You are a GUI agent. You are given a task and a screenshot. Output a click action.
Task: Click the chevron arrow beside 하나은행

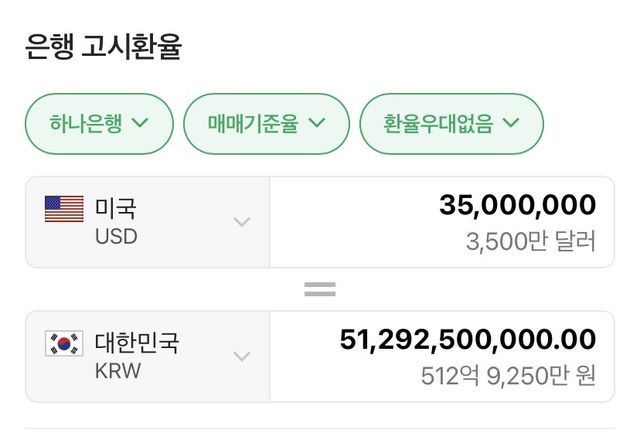(x=140, y=124)
